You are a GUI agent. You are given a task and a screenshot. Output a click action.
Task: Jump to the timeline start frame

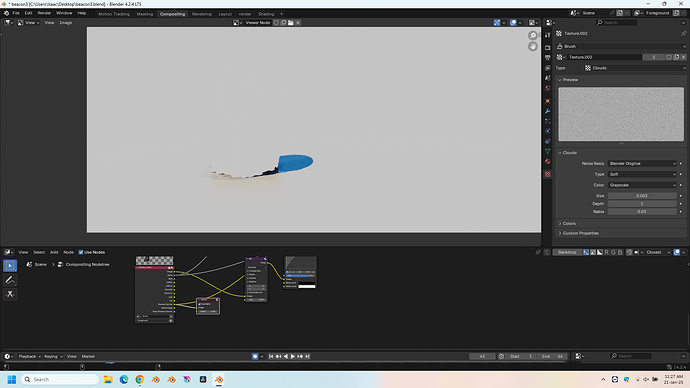pyautogui.click(x=271, y=356)
